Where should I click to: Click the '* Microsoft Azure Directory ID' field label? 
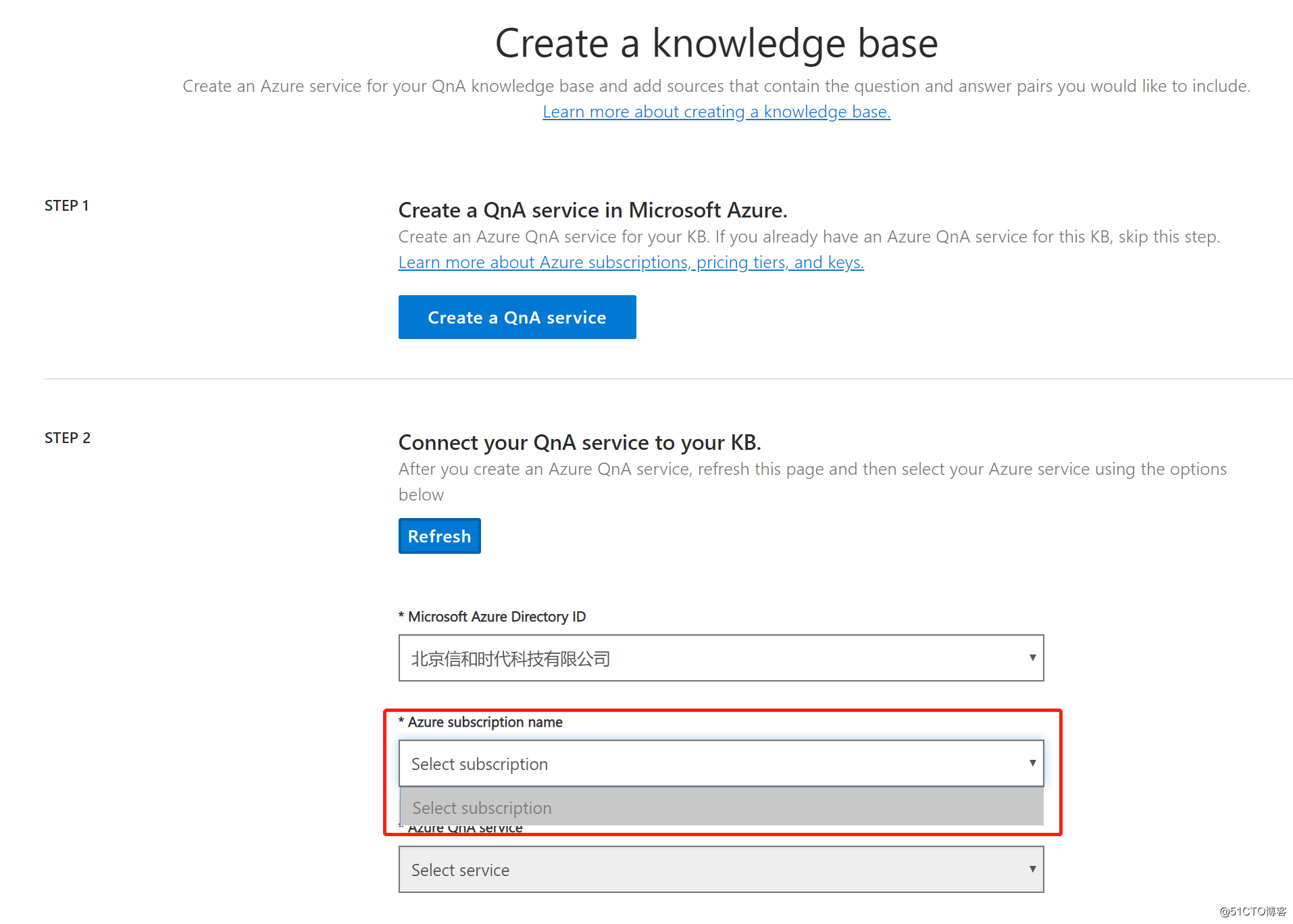pos(492,617)
